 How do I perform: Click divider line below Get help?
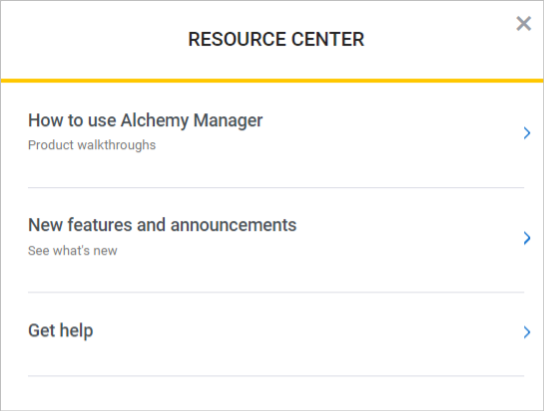click(276, 375)
